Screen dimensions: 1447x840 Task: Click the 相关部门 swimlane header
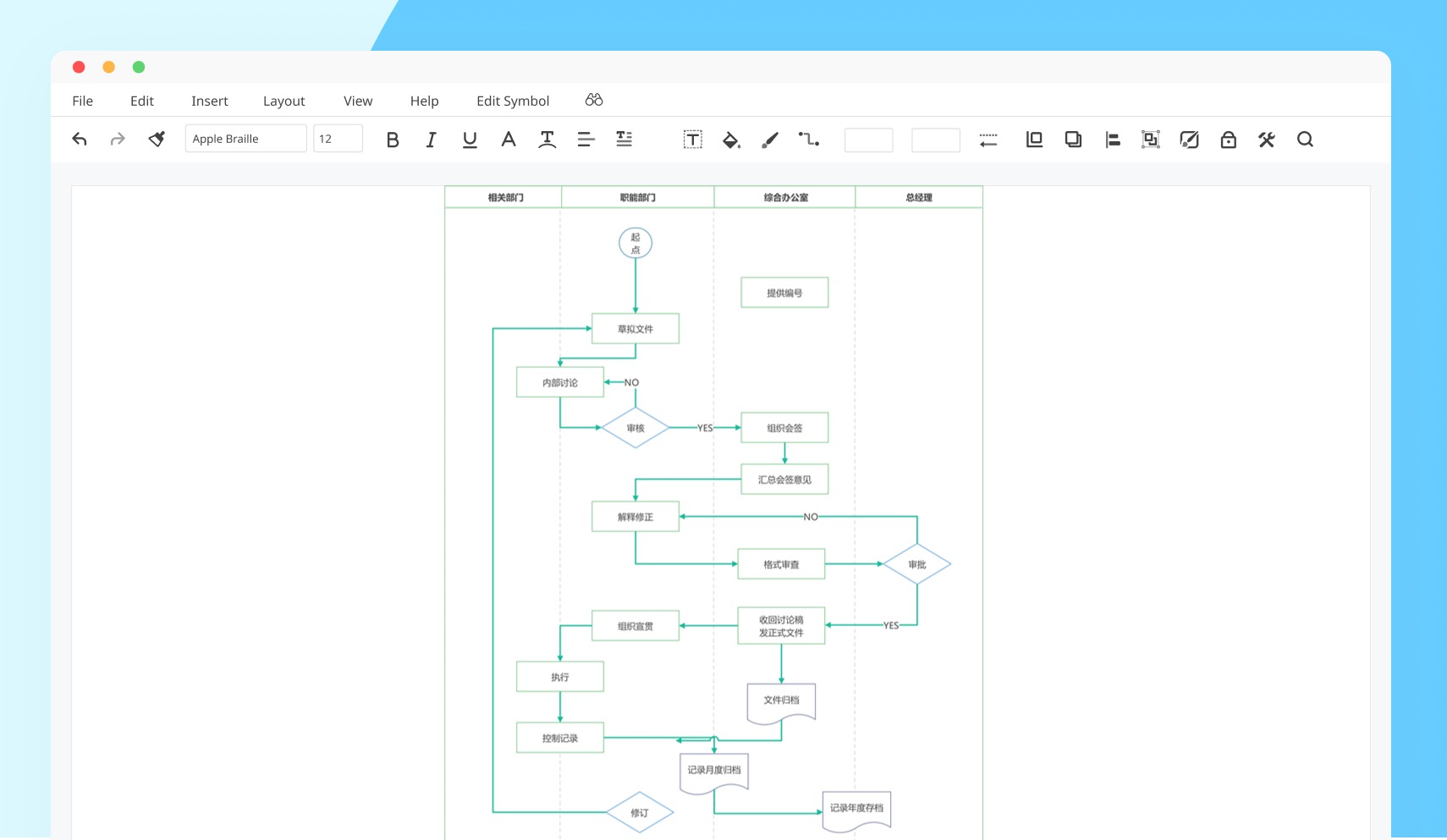click(x=503, y=197)
